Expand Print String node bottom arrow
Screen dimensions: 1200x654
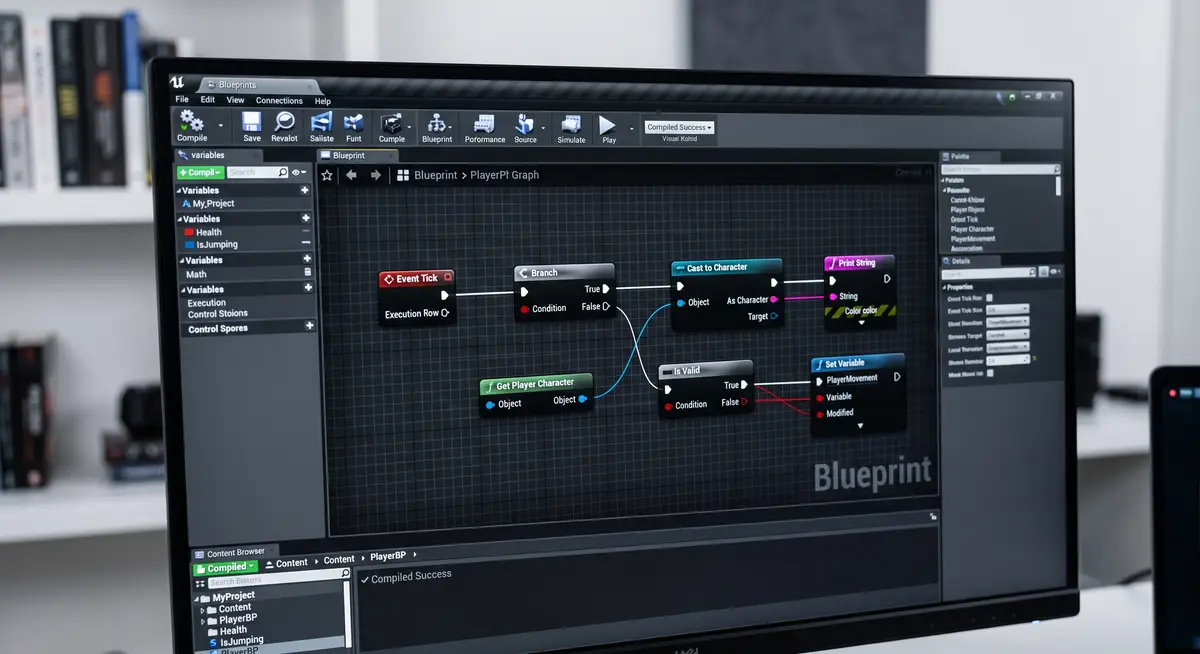(861, 323)
